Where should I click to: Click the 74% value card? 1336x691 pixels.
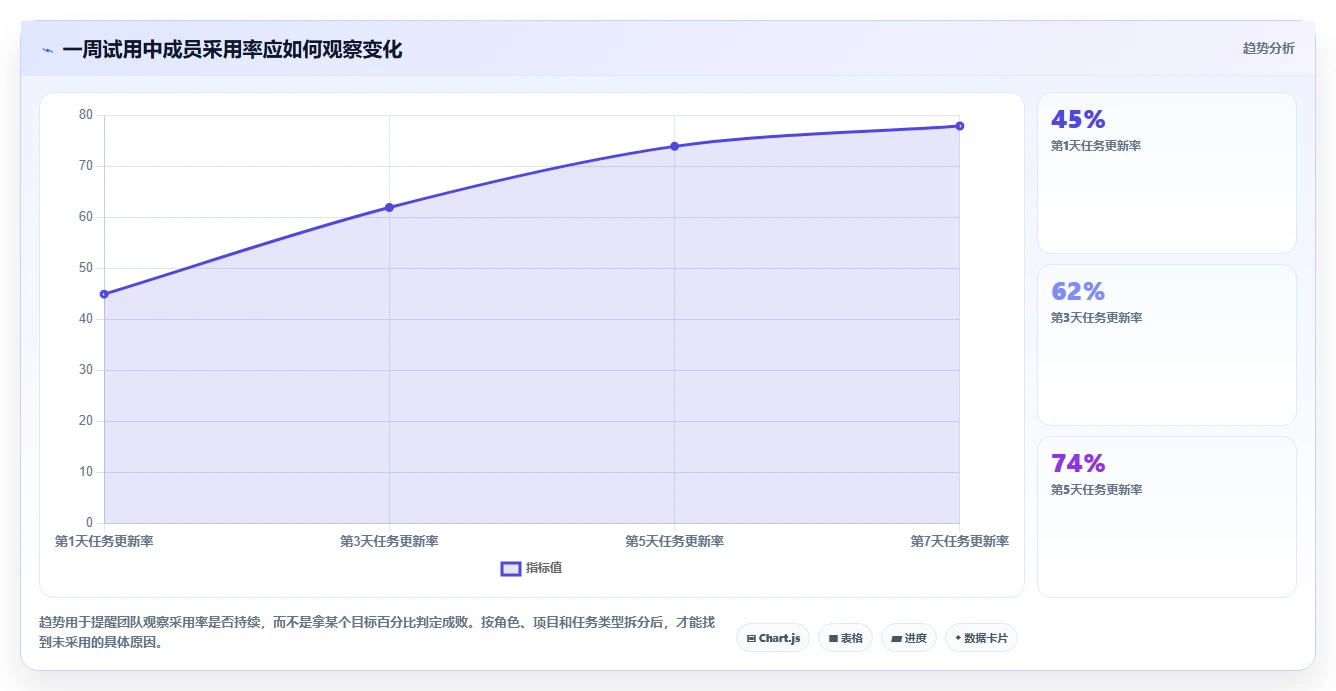click(1166, 517)
